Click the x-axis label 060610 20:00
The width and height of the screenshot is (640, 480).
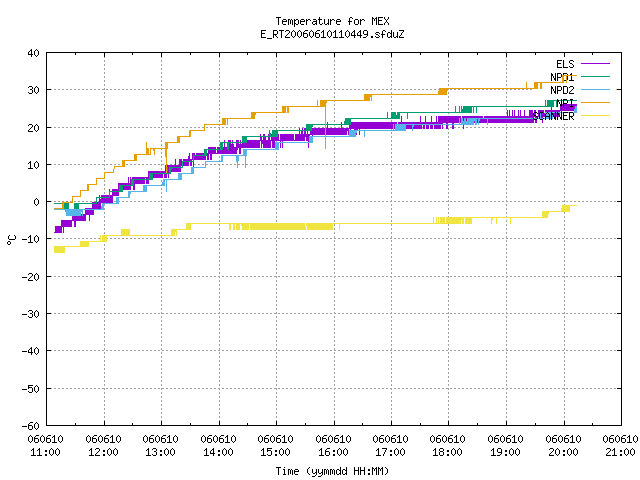click(564, 446)
